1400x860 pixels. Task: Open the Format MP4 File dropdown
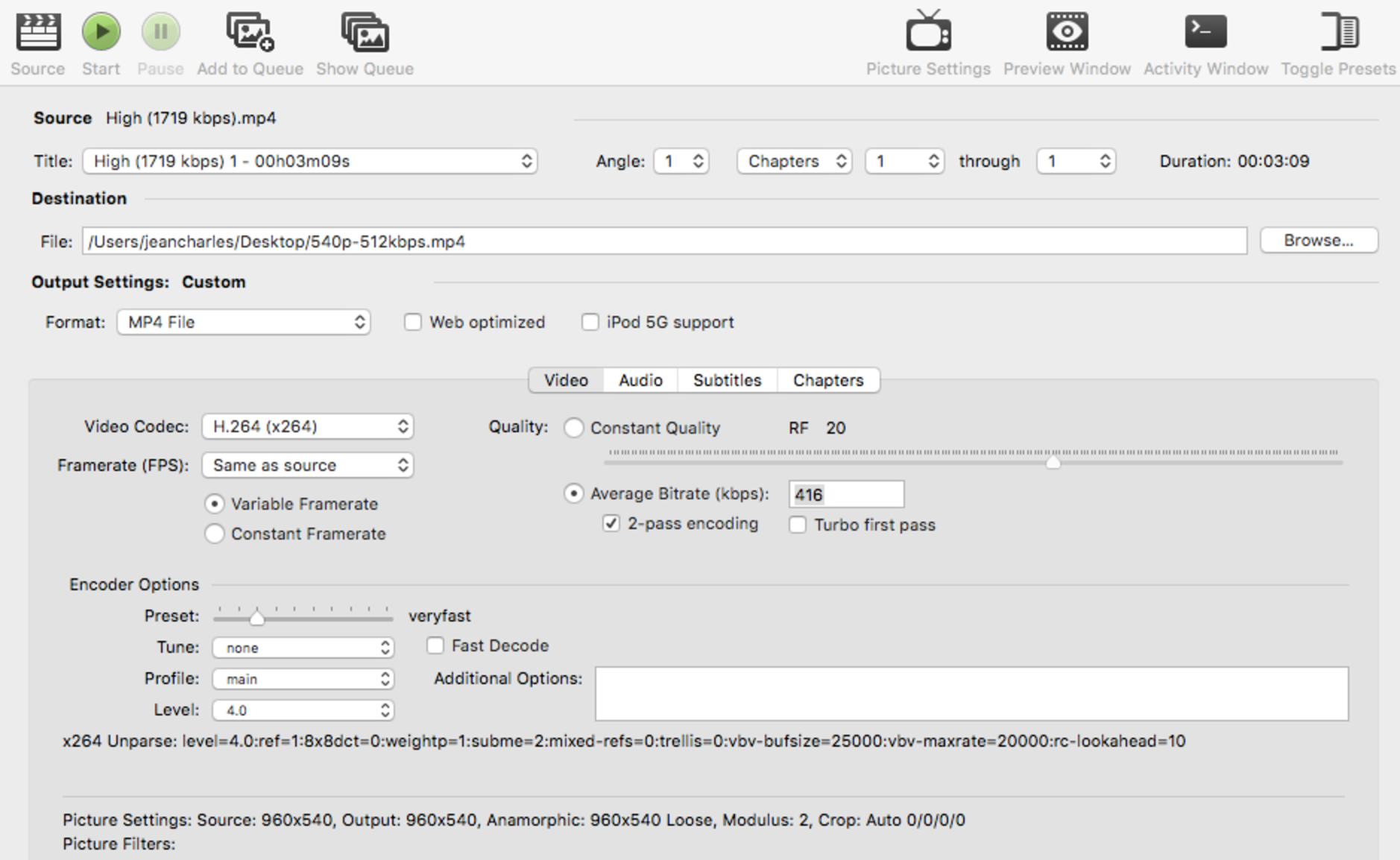244,322
